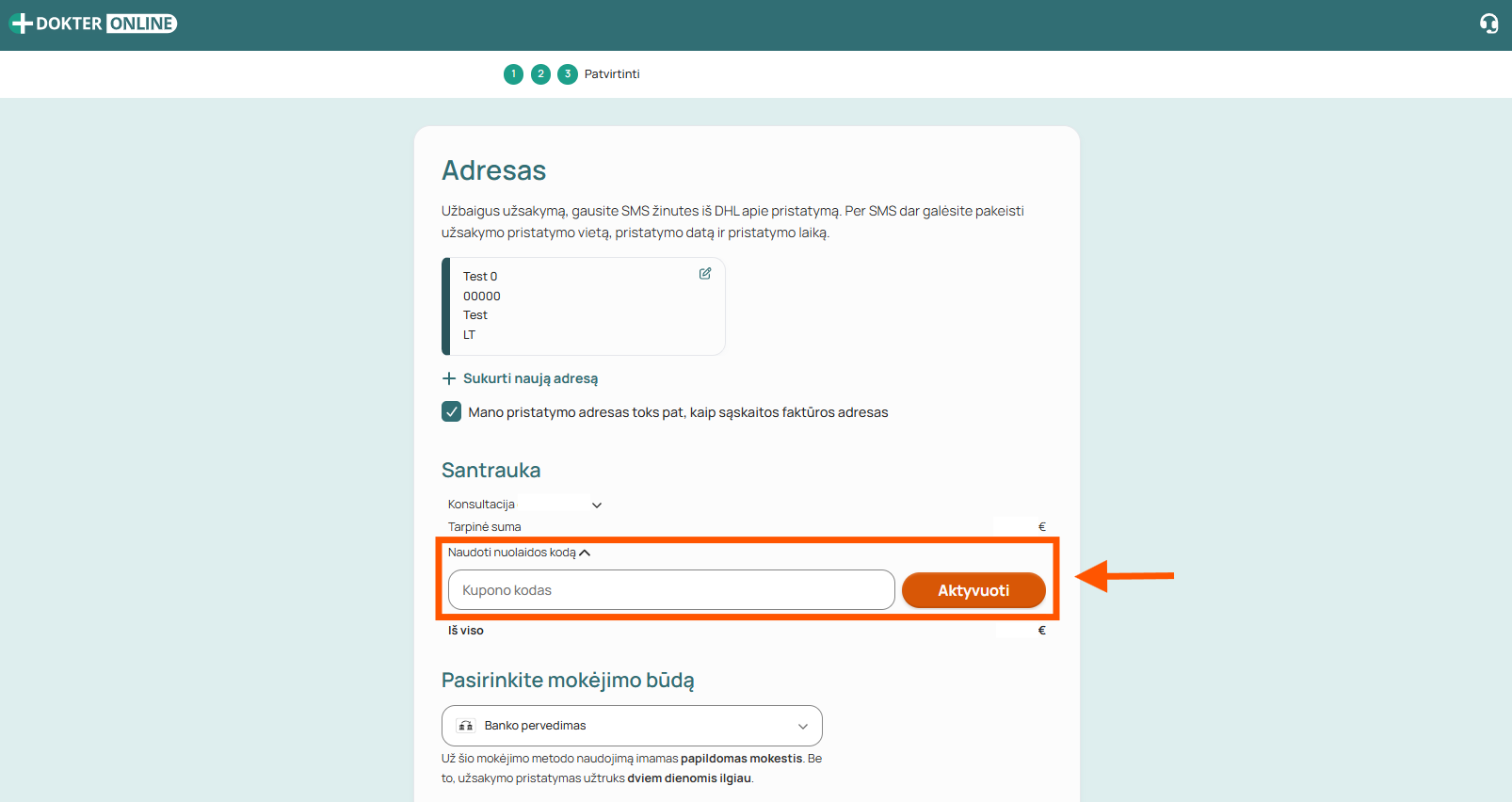Viewport: 1512px width, 802px height.
Task: Select the Test 0 address card
Action: pyautogui.click(x=584, y=306)
